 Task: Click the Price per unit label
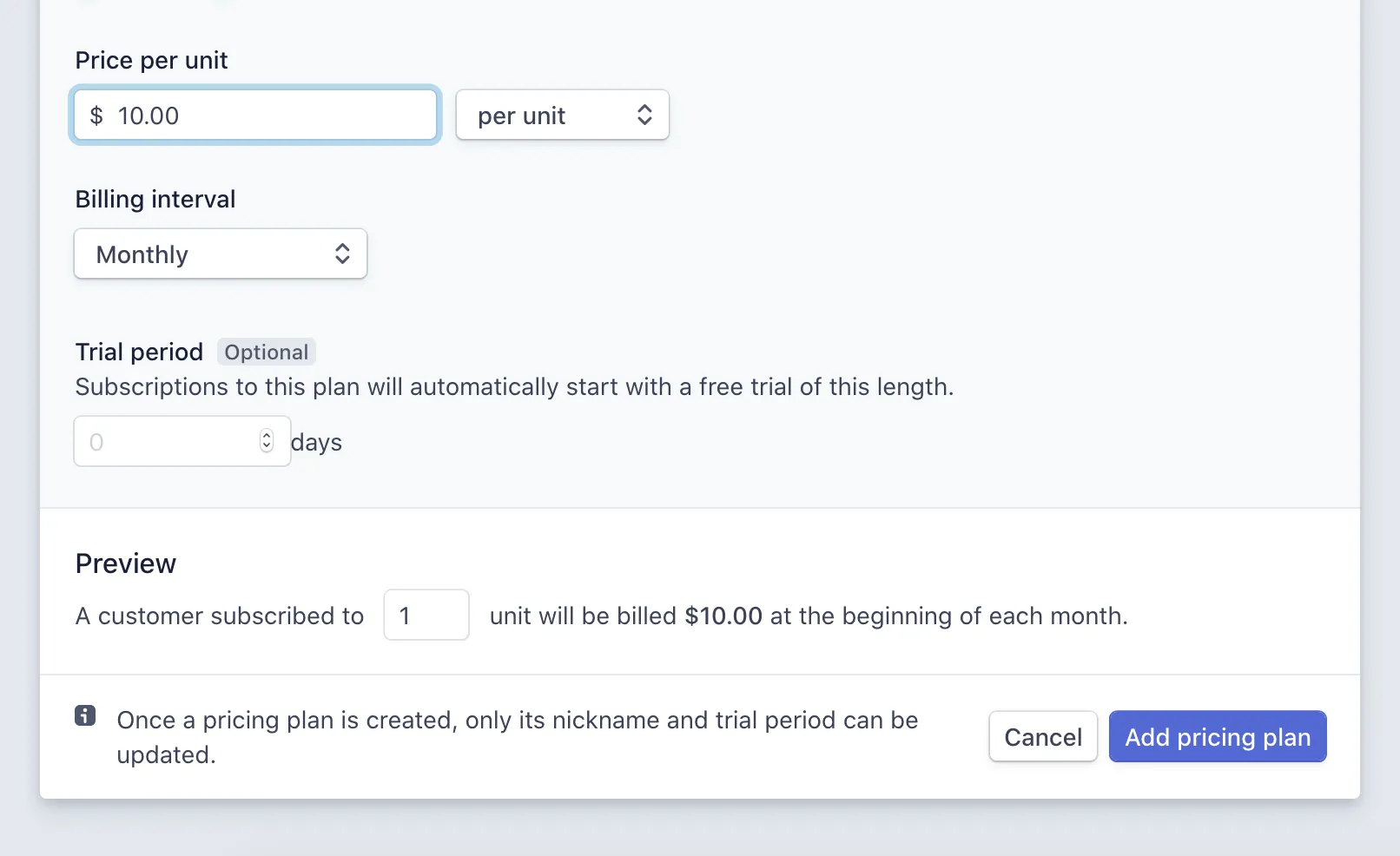pyautogui.click(x=151, y=60)
